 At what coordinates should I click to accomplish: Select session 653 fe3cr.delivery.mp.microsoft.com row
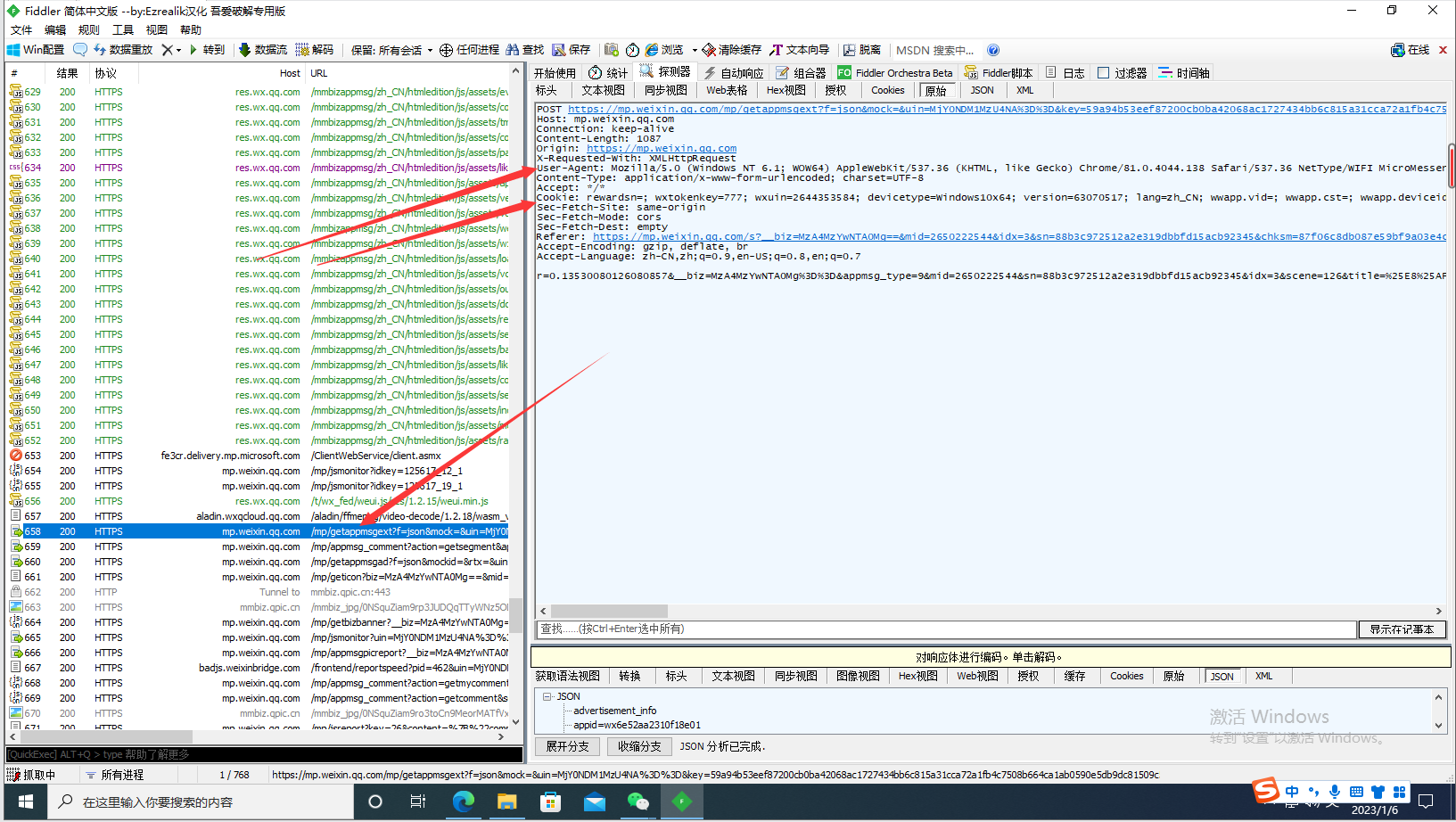[259, 456]
